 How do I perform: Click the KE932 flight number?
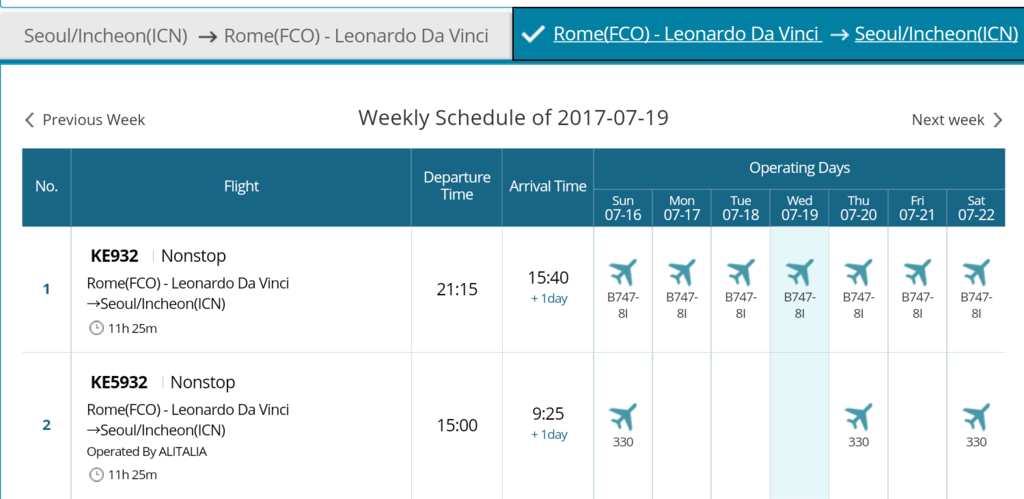click(x=114, y=256)
